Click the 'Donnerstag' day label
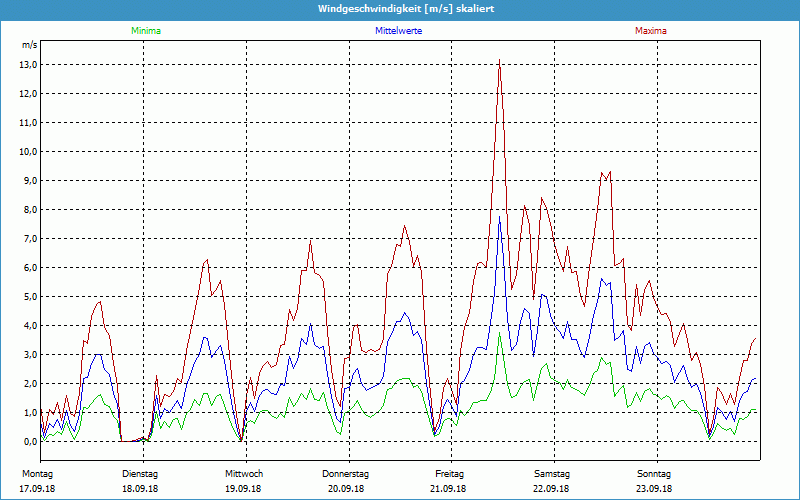800x500 pixels. pyautogui.click(x=345, y=474)
